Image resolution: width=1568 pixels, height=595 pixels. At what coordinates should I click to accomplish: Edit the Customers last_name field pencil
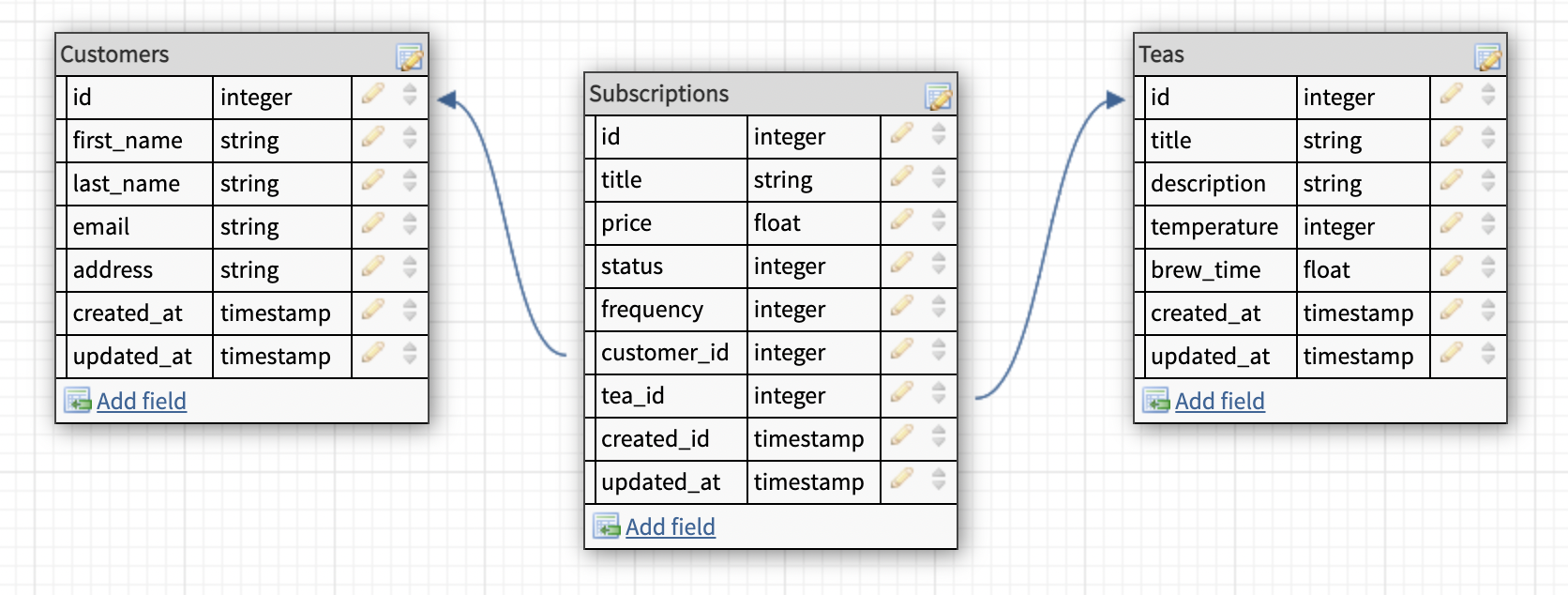click(373, 180)
